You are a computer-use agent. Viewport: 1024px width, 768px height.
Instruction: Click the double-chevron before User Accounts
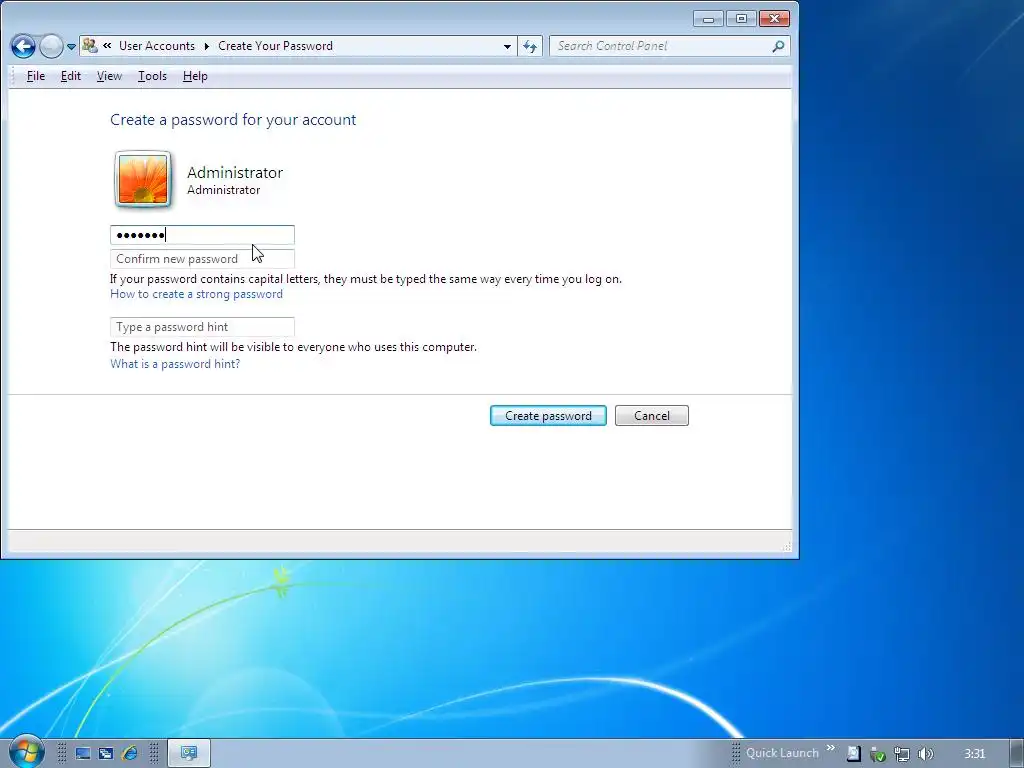pos(107,46)
